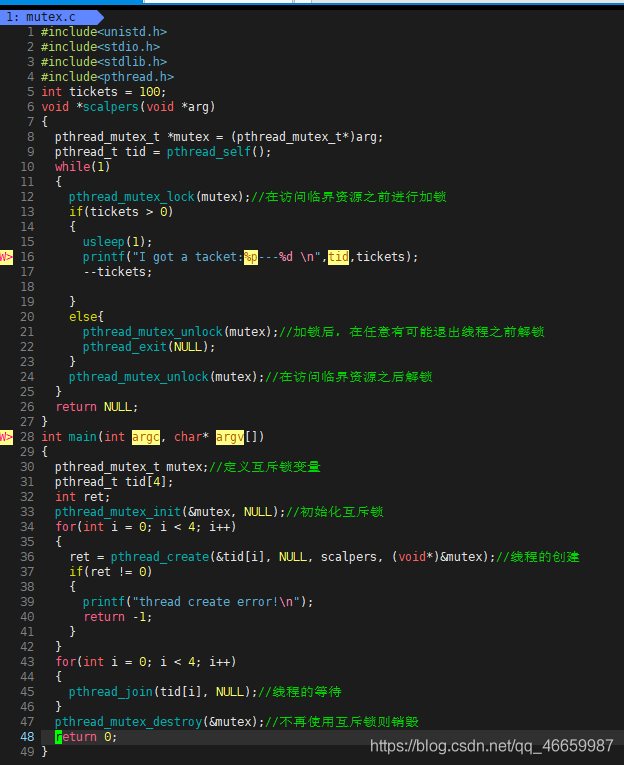624x765 pixels.
Task: Click the tickets argument on line 16
Action: [381, 257]
